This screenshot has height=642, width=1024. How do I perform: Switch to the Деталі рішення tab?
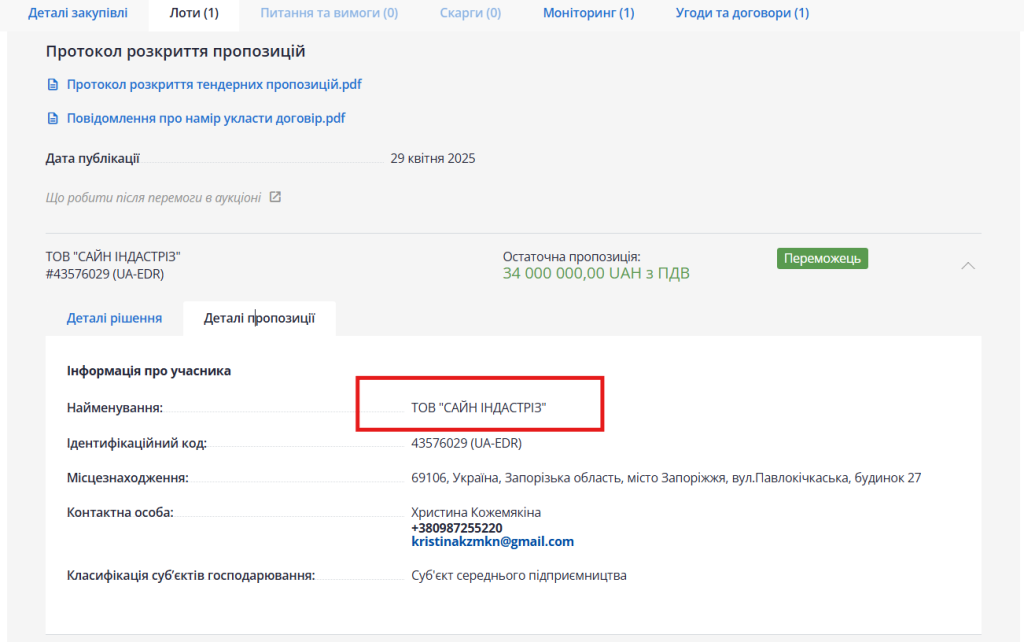114,318
